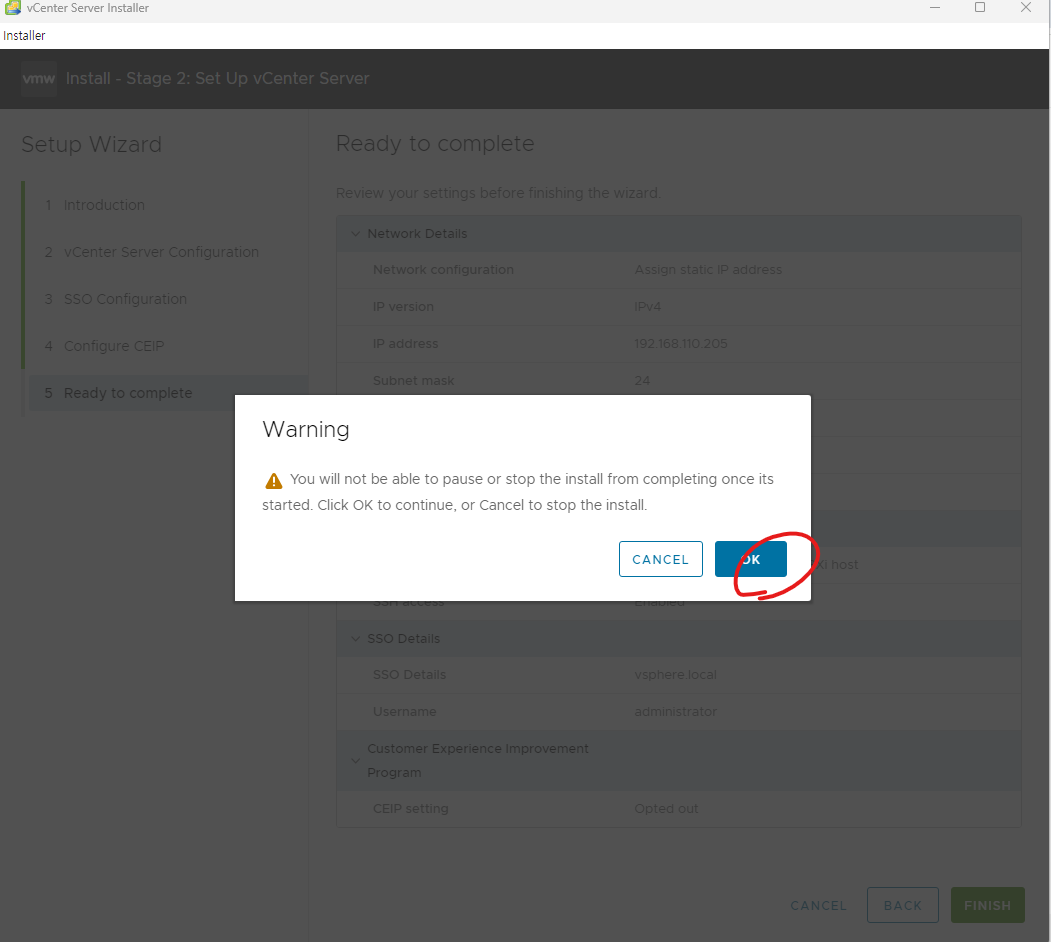
Task: Click the vsphere.local value
Action: pos(675,674)
